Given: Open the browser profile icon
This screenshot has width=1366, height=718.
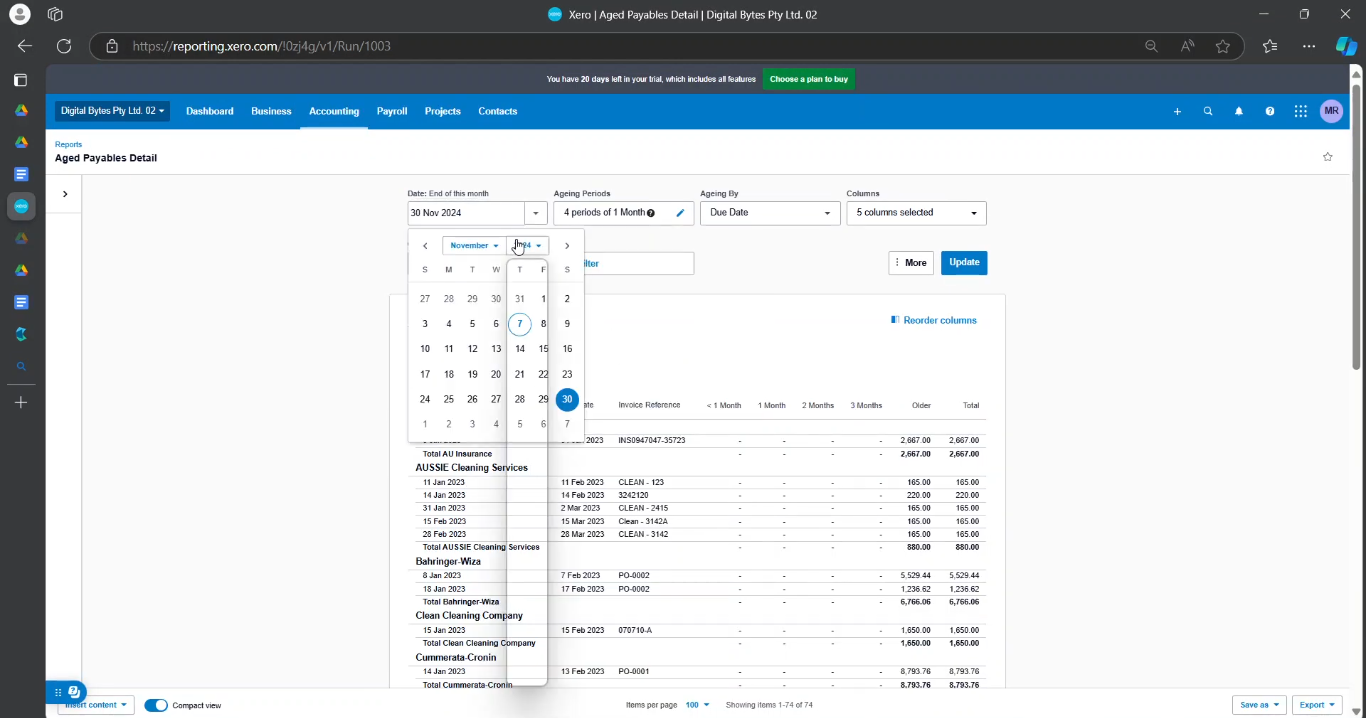Looking at the screenshot, I should click(x=19, y=14).
